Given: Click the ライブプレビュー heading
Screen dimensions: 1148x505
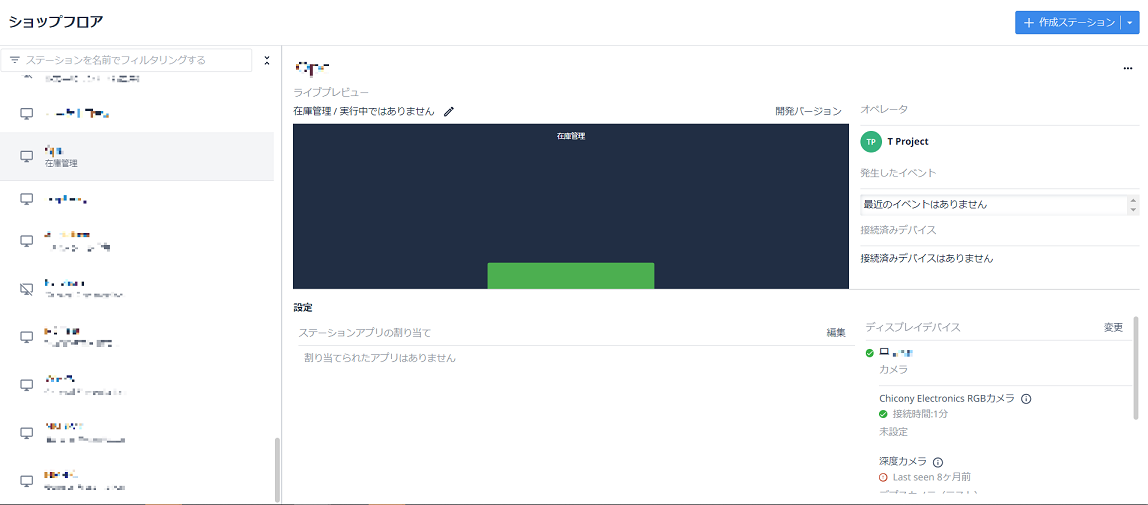Looking at the screenshot, I should point(331,93).
